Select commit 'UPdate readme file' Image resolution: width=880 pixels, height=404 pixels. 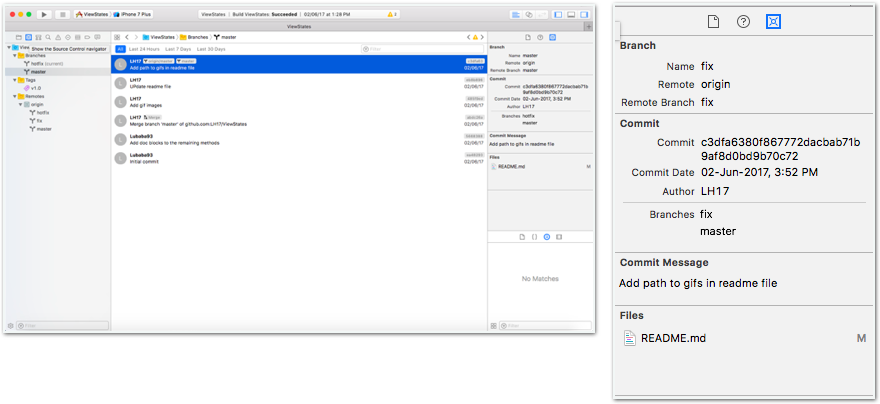[x=299, y=83]
